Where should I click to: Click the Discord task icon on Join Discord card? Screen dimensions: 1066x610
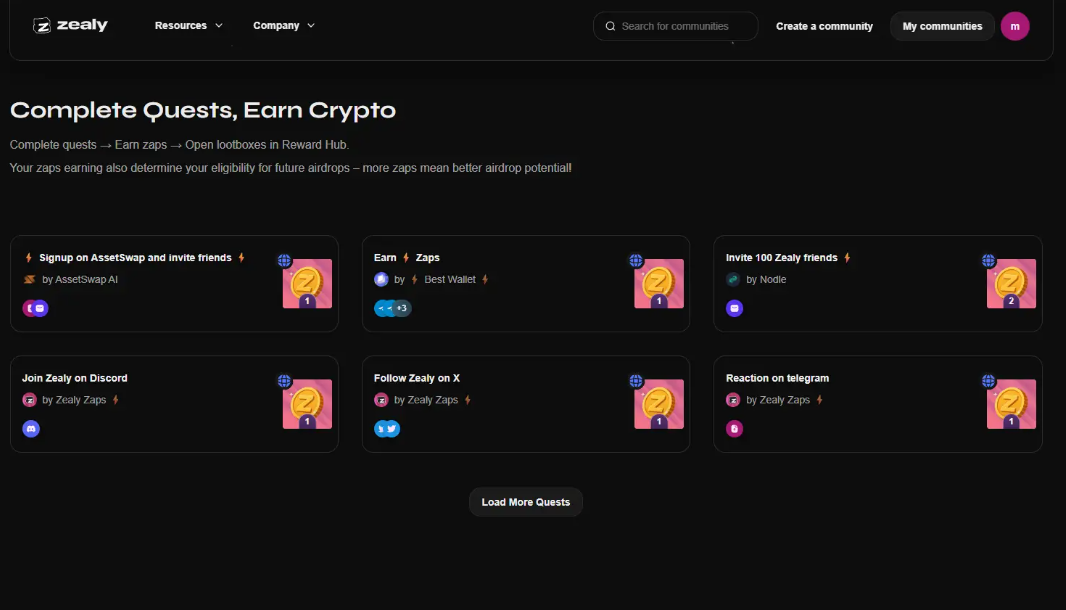(31, 428)
